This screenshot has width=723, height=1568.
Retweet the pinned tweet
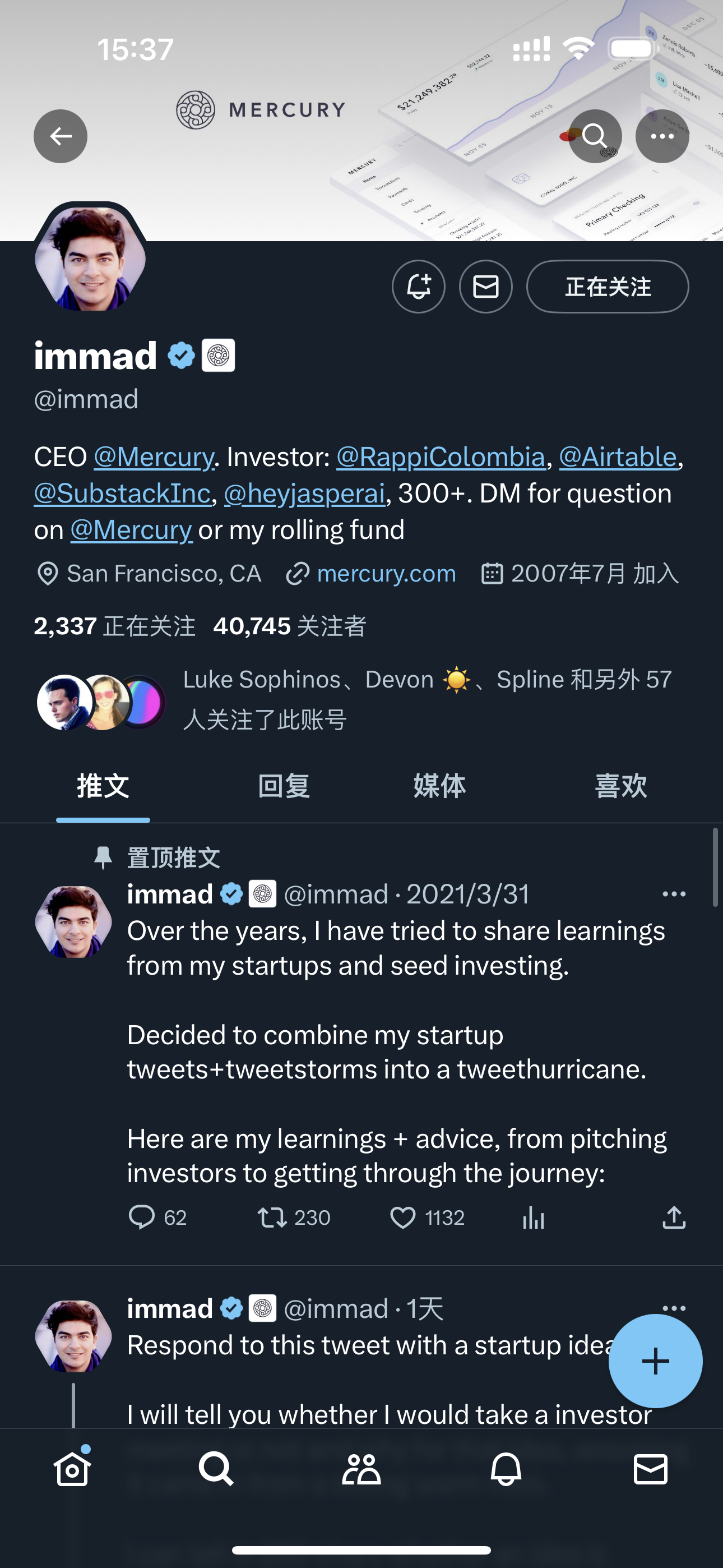click(271, 1218)
